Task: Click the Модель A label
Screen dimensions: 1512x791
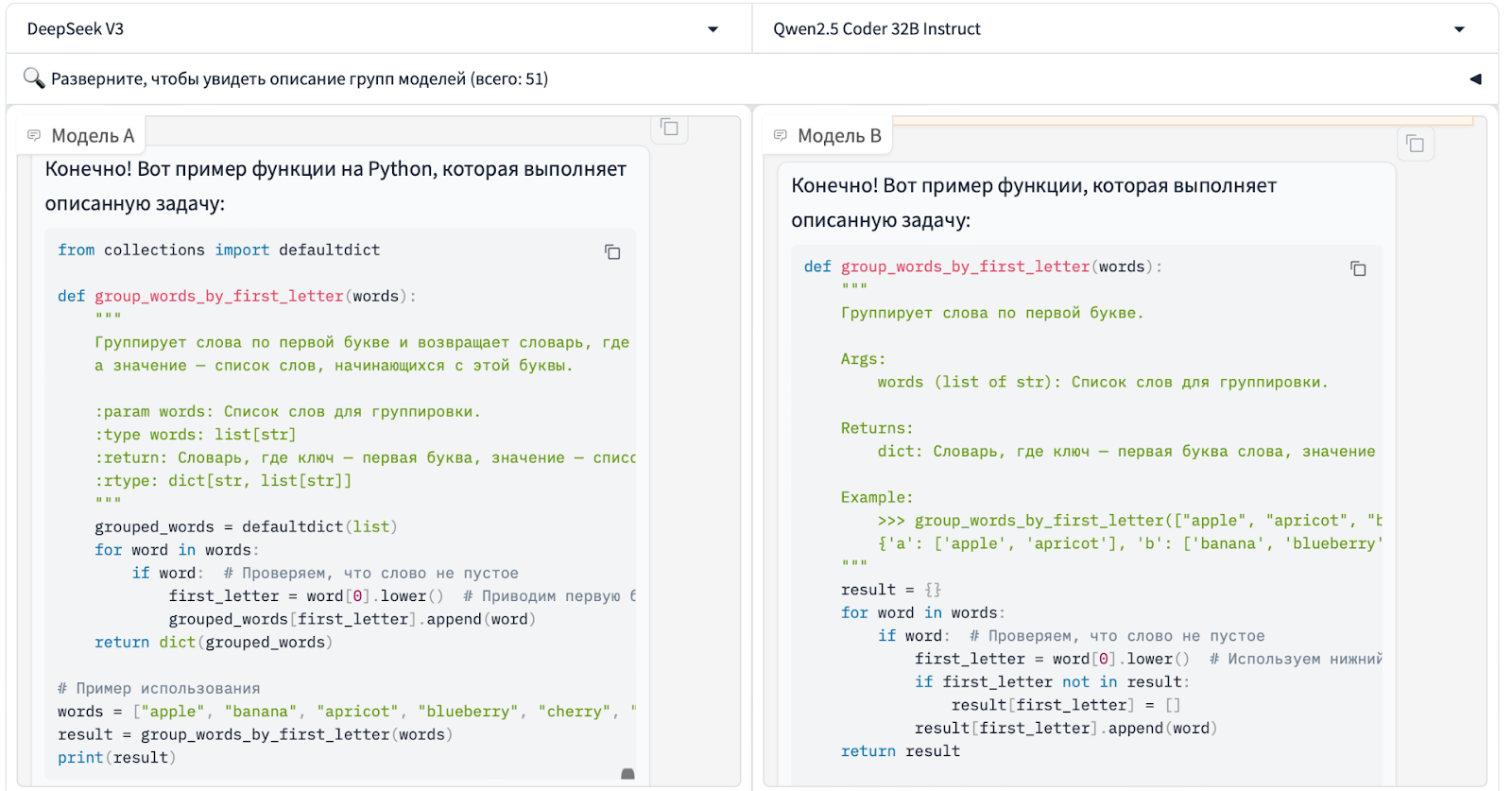Action: click(93, 136)
